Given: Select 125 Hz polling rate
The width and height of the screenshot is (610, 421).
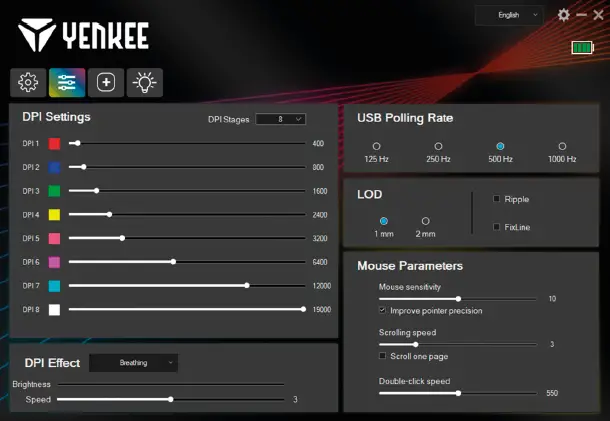Looking at the screenshot, I should [376, 146].
